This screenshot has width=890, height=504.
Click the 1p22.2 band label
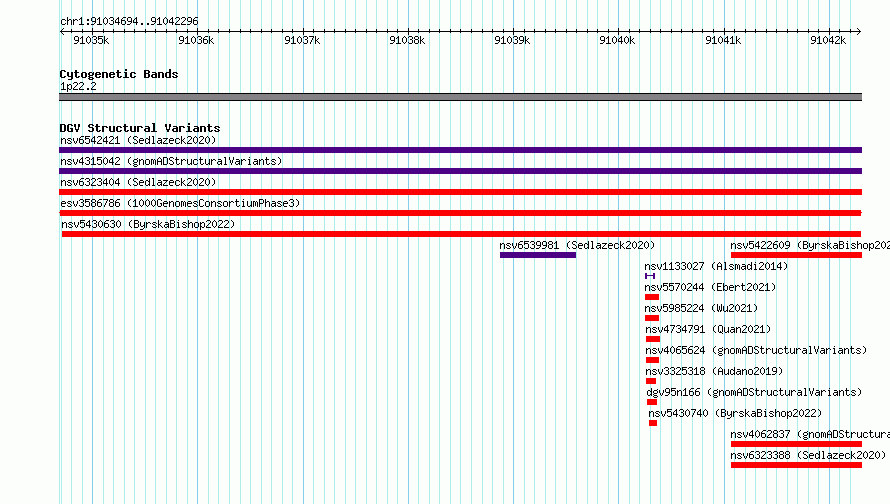[78, 86]
